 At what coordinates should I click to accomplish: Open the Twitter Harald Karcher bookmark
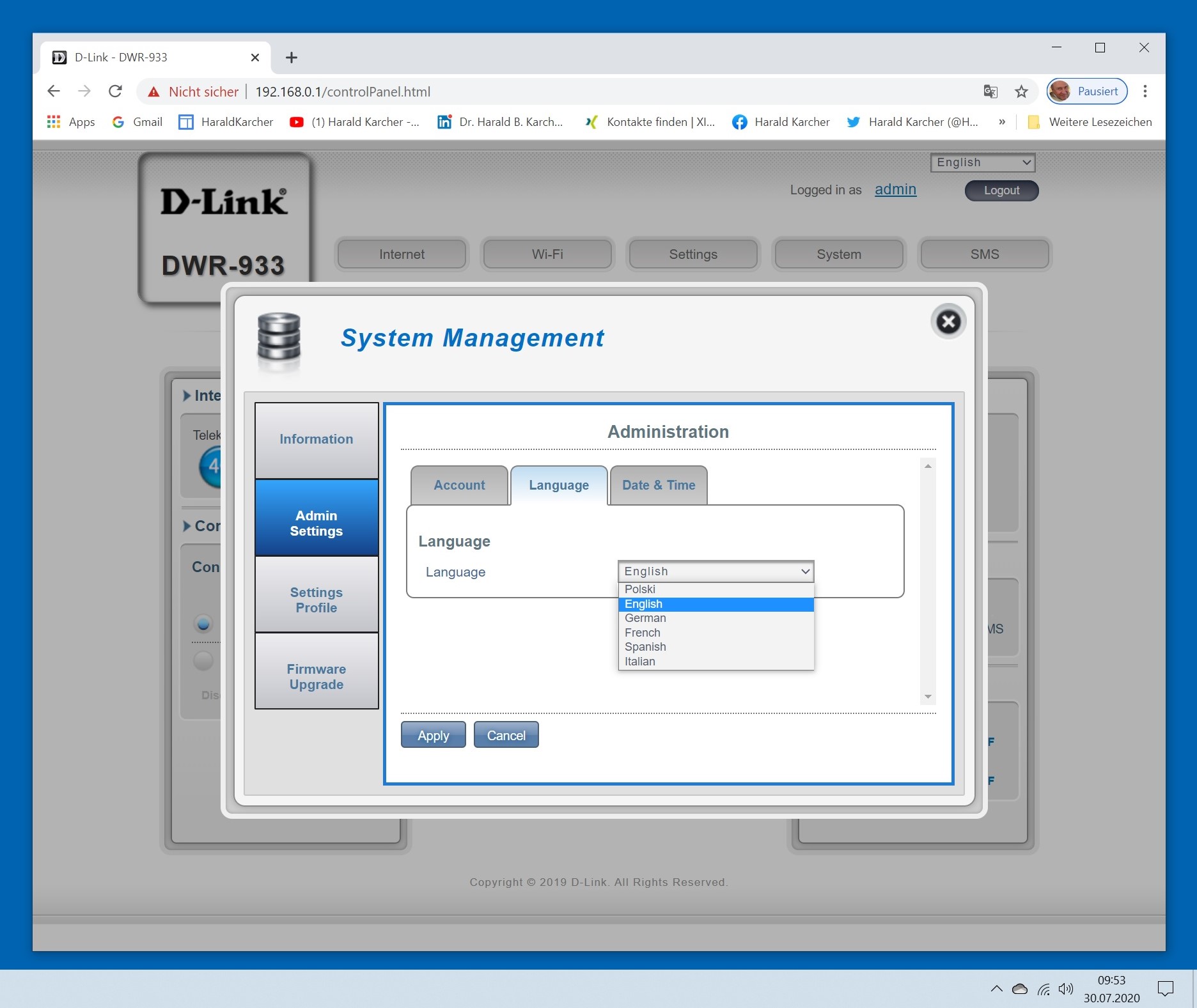click(x=912, y=122)
